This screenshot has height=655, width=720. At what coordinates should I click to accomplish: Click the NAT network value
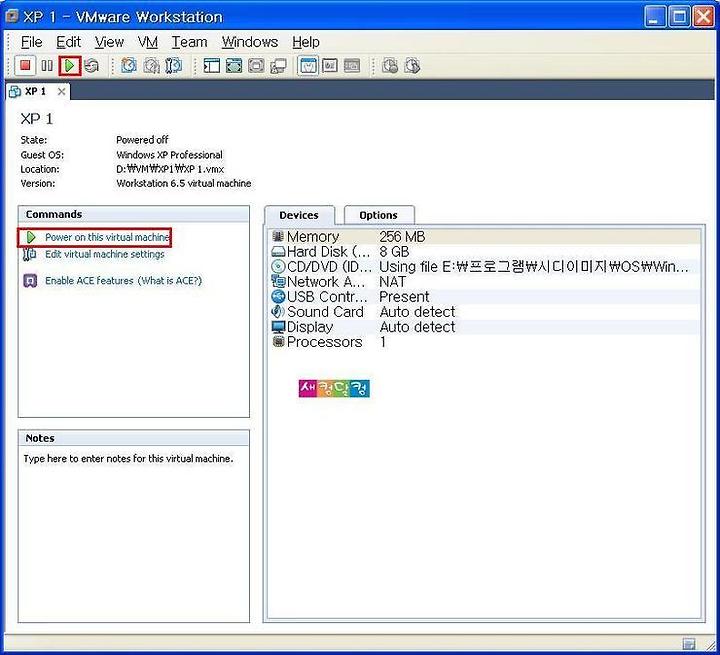(393, 282)
